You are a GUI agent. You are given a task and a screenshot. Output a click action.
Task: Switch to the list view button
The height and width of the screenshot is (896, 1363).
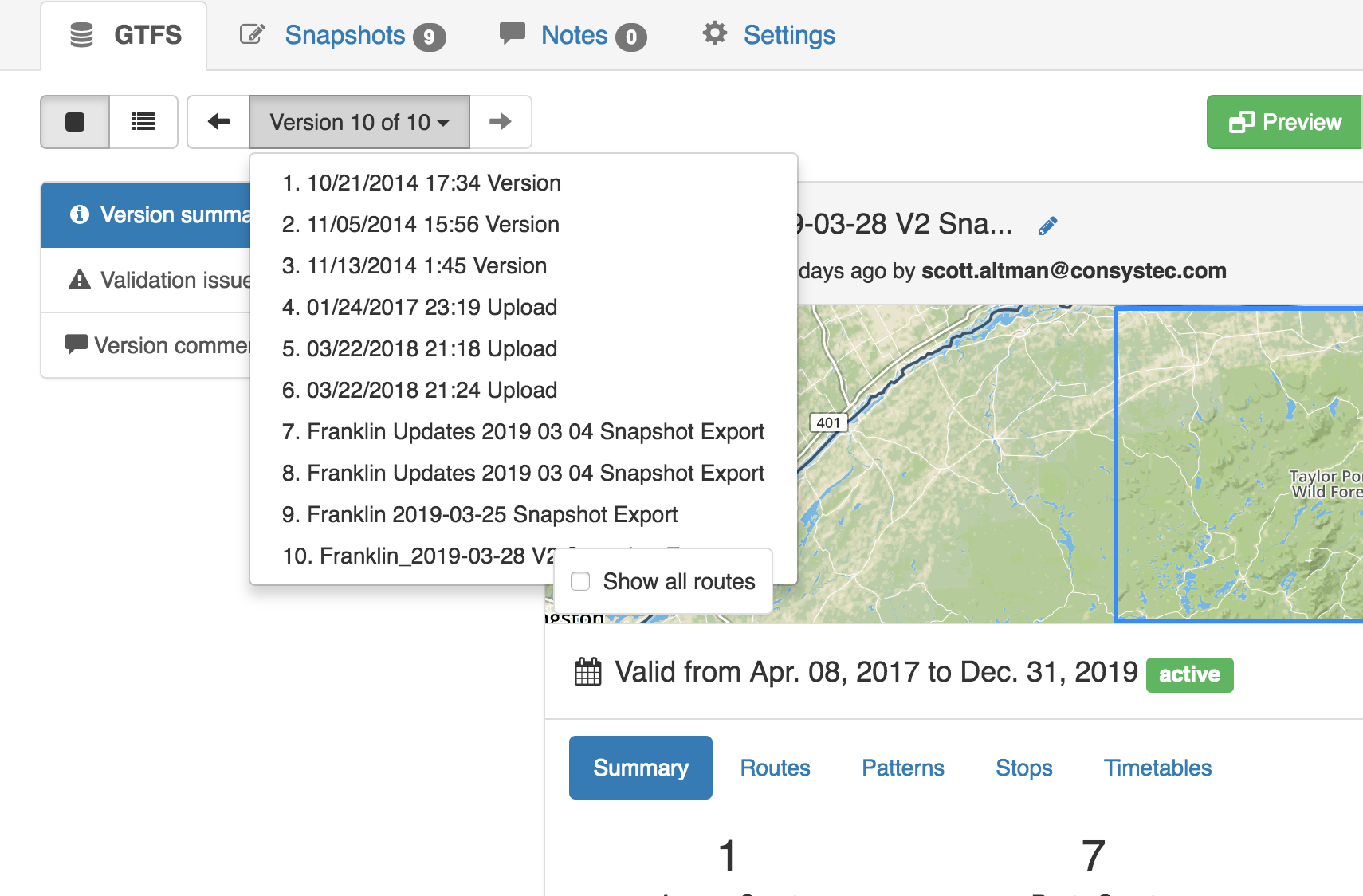click(x=143, y=122)
